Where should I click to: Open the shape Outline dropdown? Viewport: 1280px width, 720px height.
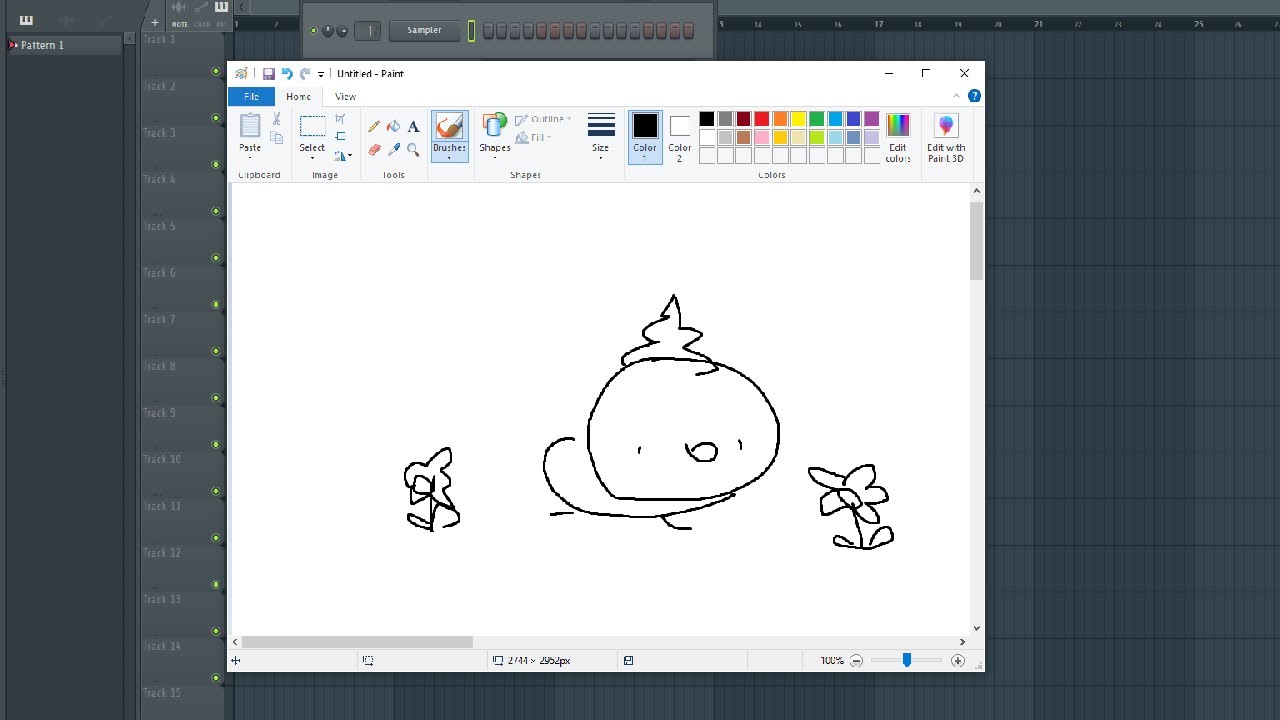click(544, 120)
